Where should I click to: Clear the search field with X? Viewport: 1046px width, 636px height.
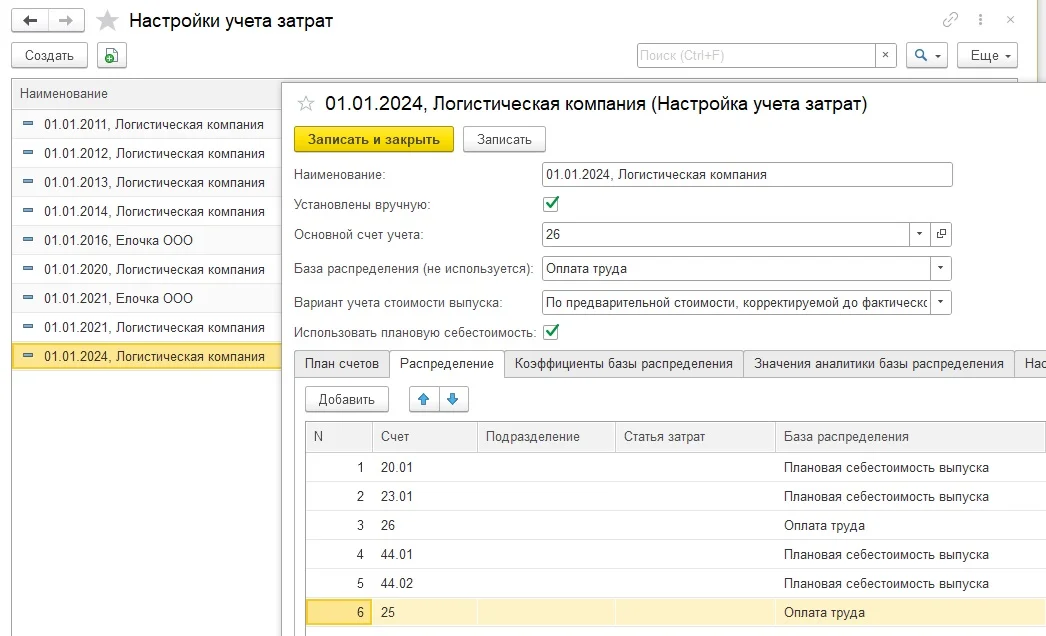point(886,56)
